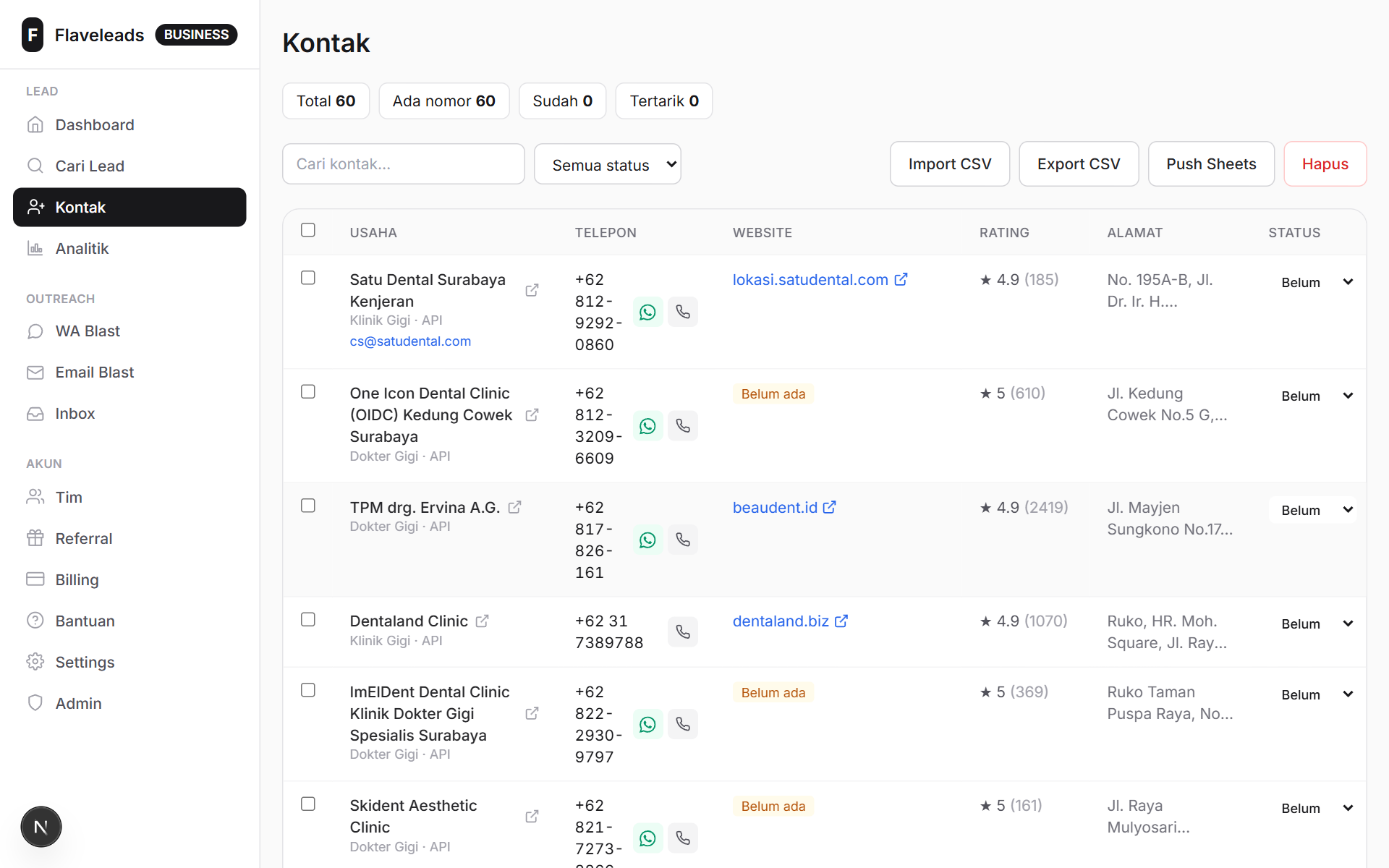This screenshot has width=1389, height=868.
Task: Click the Flaveleads F logo
Action: pos(33,35)
